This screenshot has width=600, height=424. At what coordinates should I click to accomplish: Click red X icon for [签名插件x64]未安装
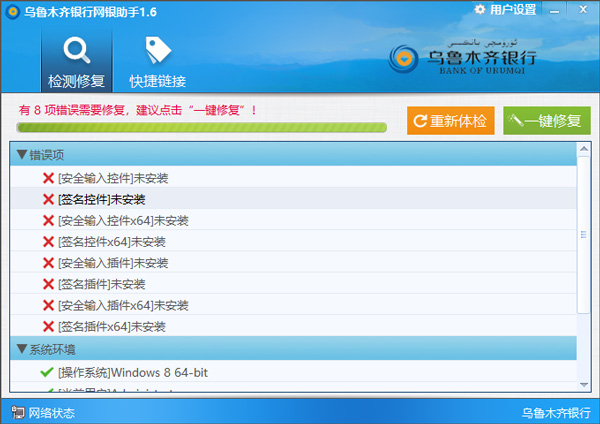click(x=48, y=326)
